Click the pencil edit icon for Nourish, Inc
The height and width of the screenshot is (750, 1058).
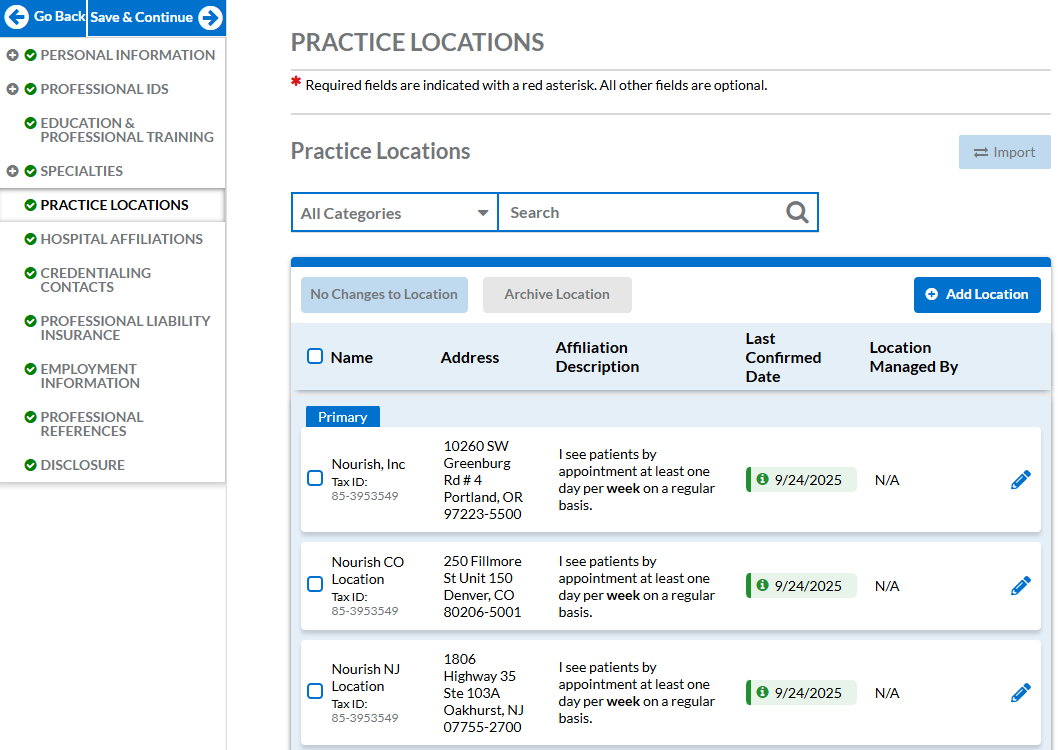(1020, 480)
